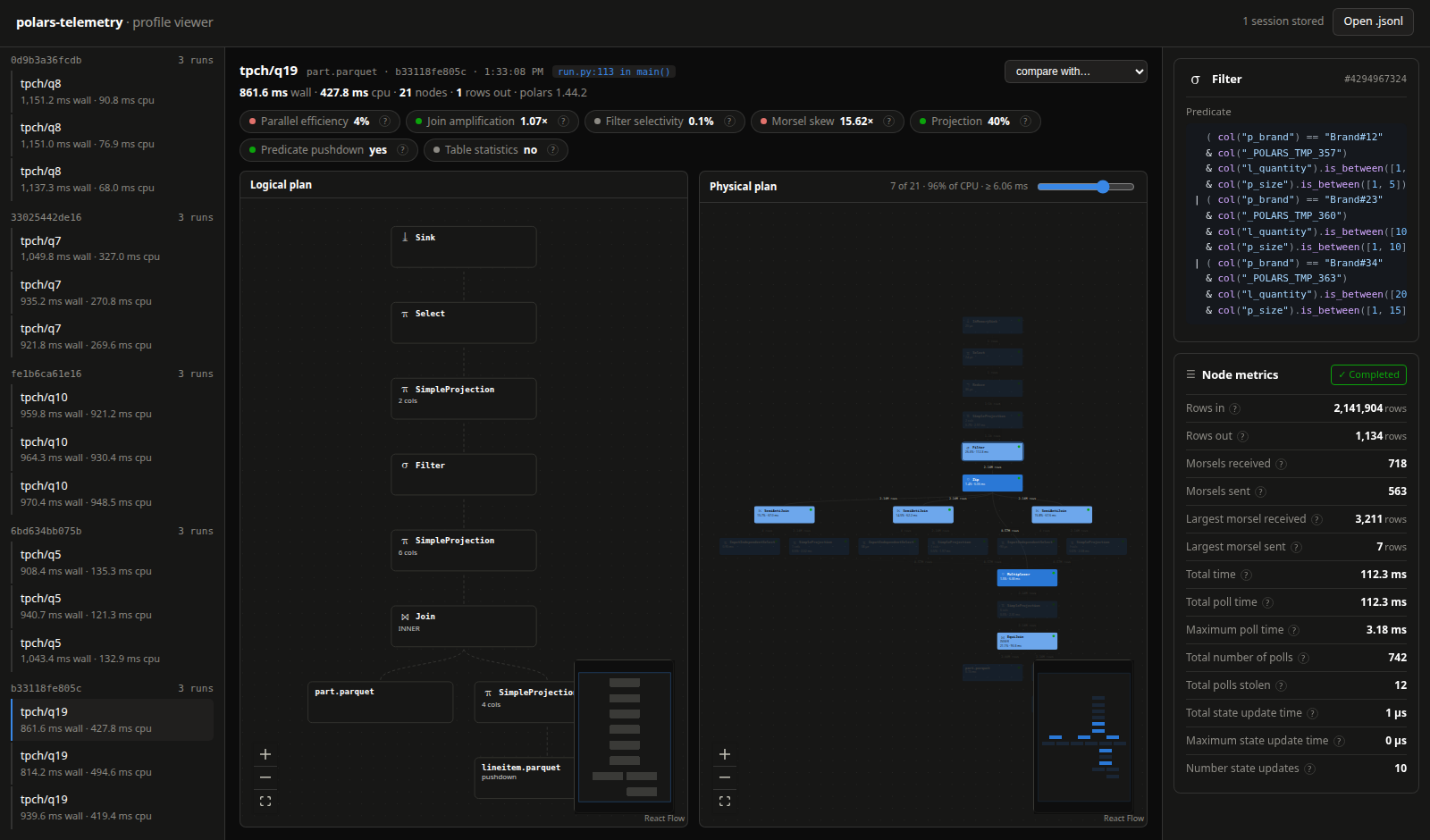Select the part.parquet scan node

(x=381, y=702)
